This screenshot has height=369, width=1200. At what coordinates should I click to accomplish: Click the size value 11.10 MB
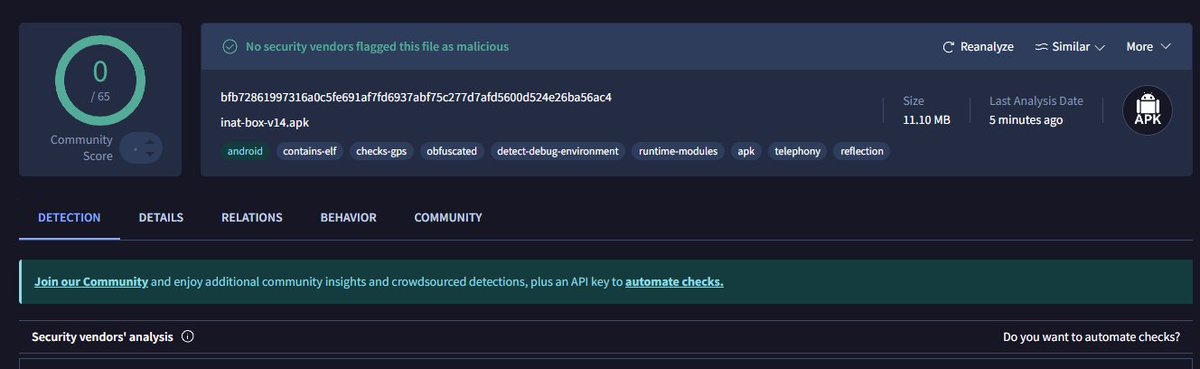(926, 120)
